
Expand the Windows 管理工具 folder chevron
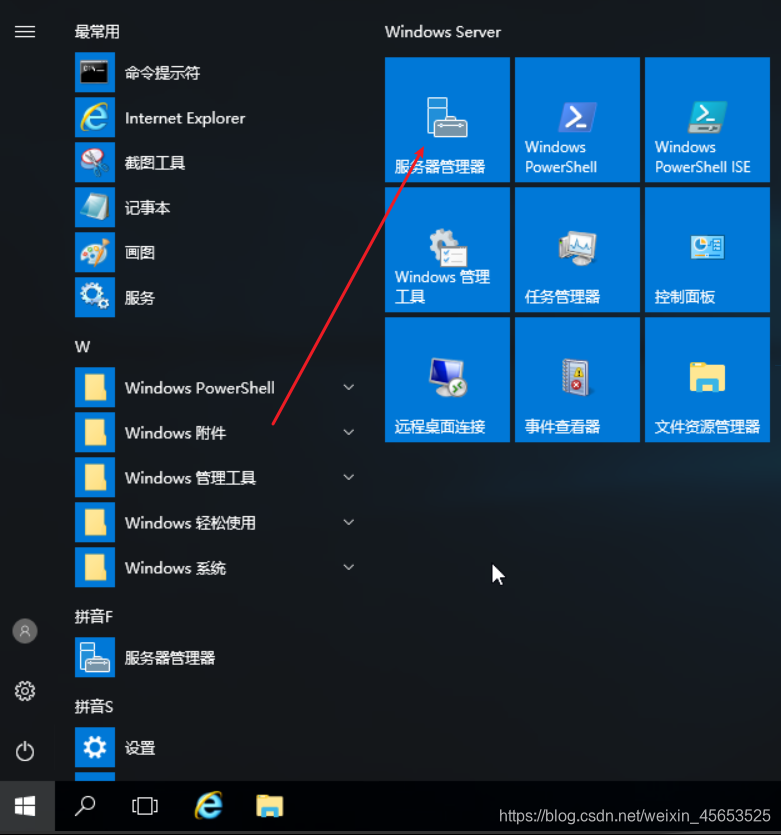click(349, 477)
